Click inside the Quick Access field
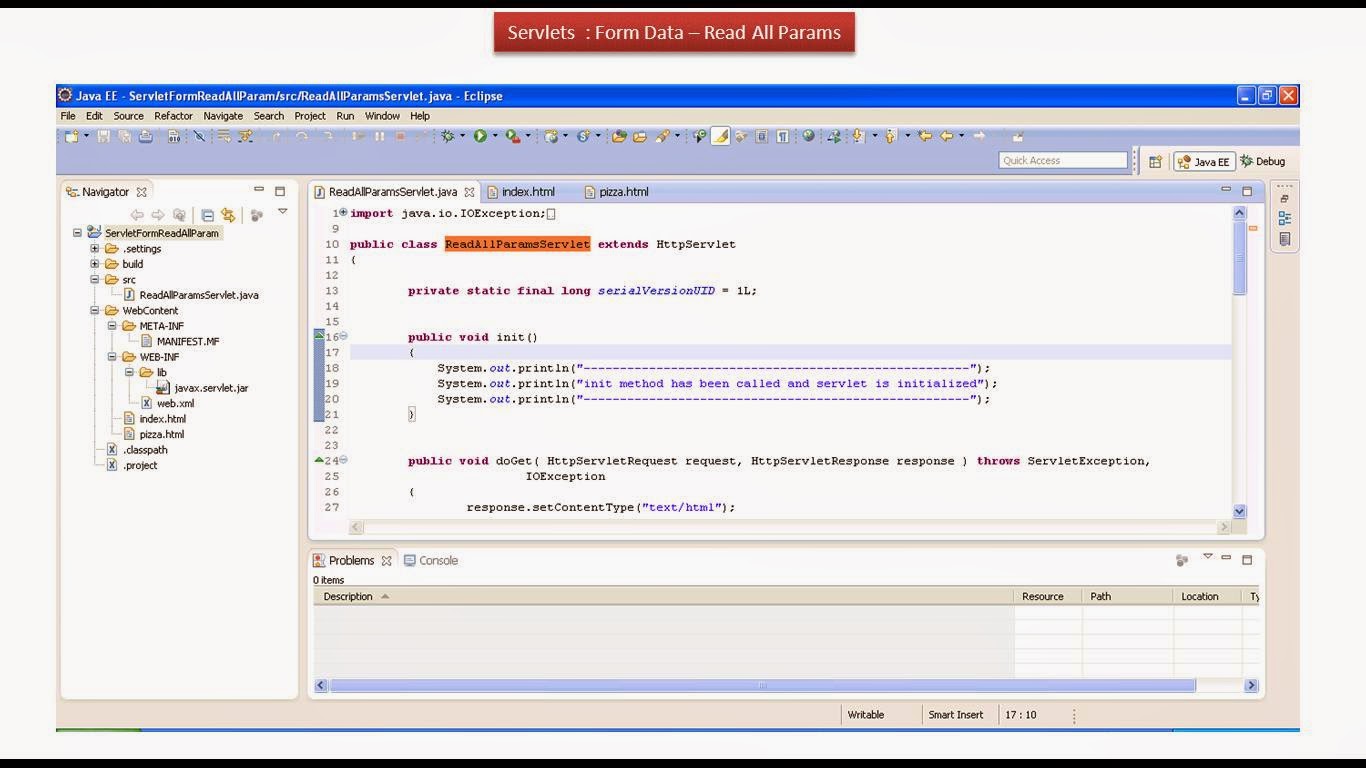Screen dimensions: 1366x768 click(x=1062, y=160)
